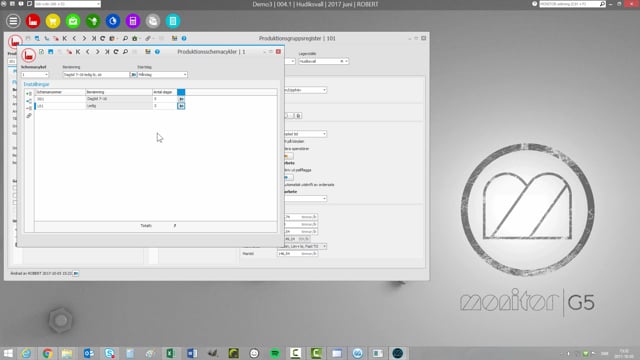This screenshot has width=640, height=360.
Task: Click New record in Produktionsschemacykler toolbar
Action: pos(41,52)
